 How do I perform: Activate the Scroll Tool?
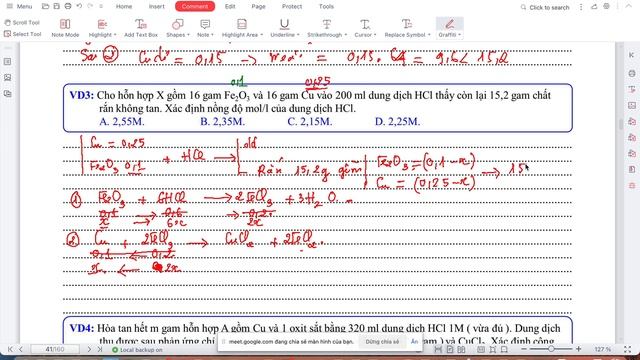(22, 23)
